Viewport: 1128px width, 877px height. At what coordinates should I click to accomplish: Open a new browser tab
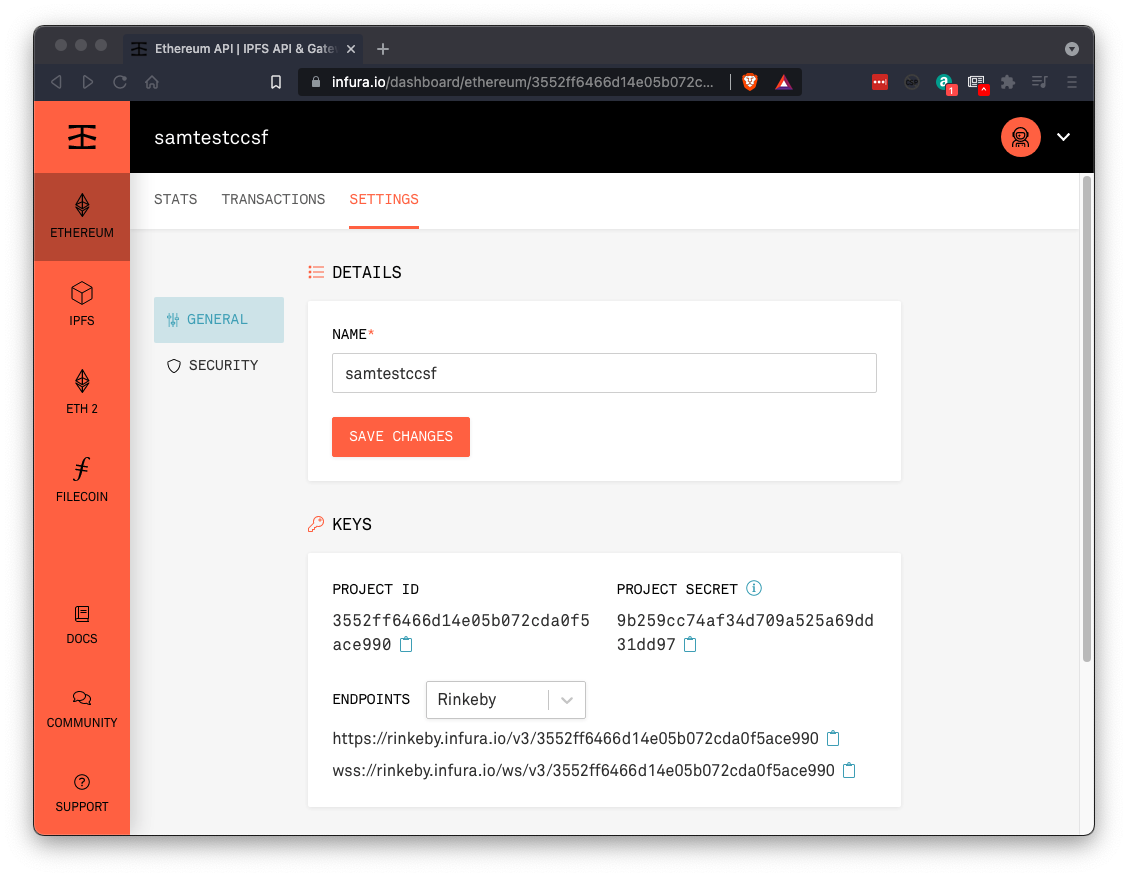coord(383,49)
